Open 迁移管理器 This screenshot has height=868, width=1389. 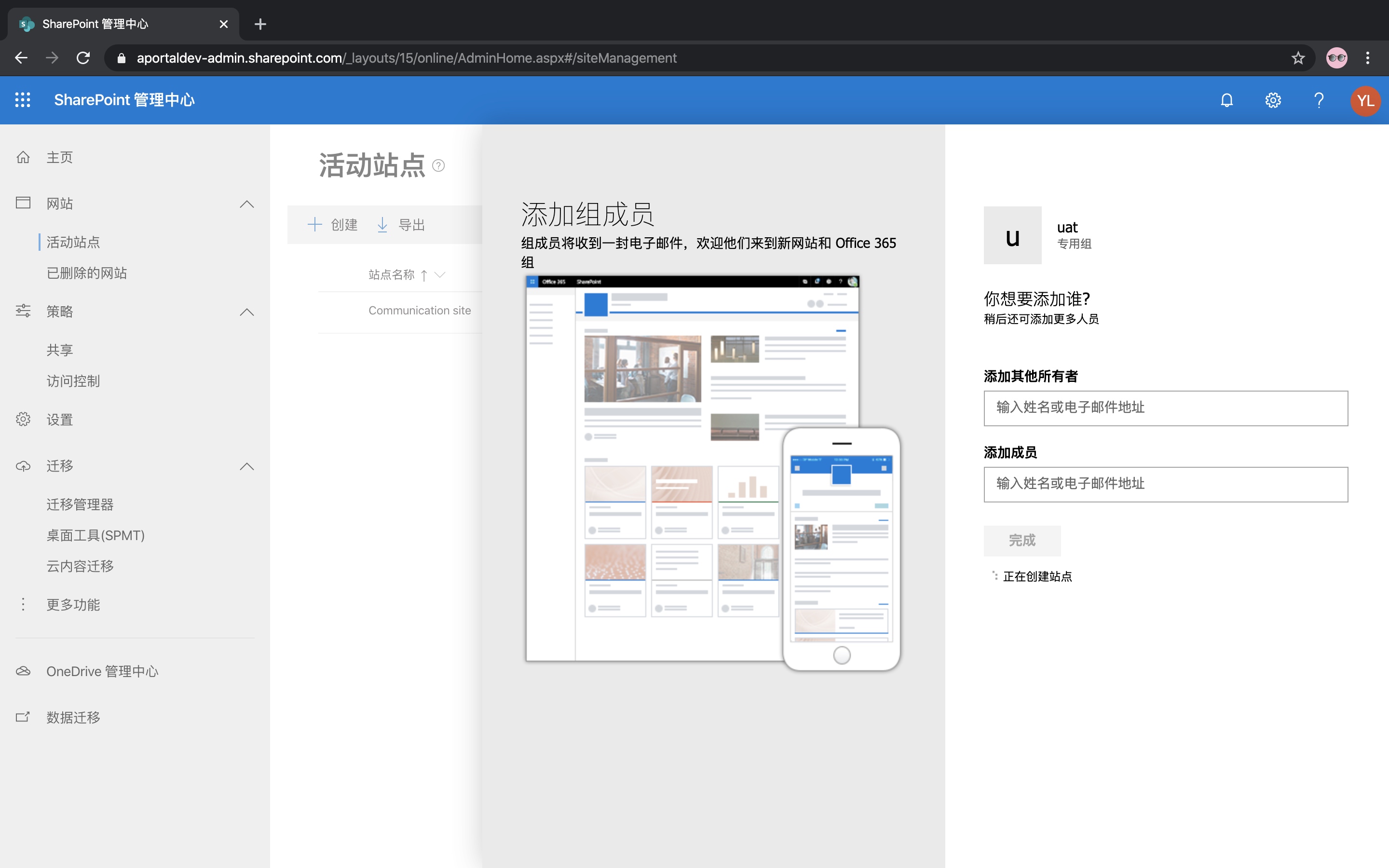coord(80,504)
